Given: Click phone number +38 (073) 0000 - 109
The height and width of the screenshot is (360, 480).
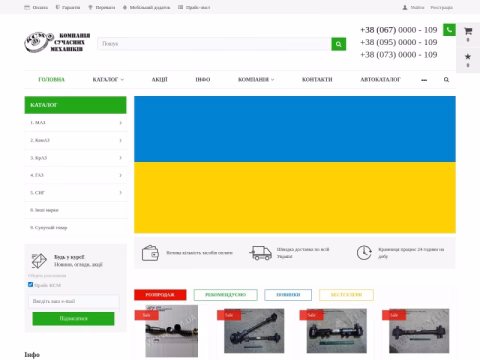Looking at the screenshot, I should [399, 55].
